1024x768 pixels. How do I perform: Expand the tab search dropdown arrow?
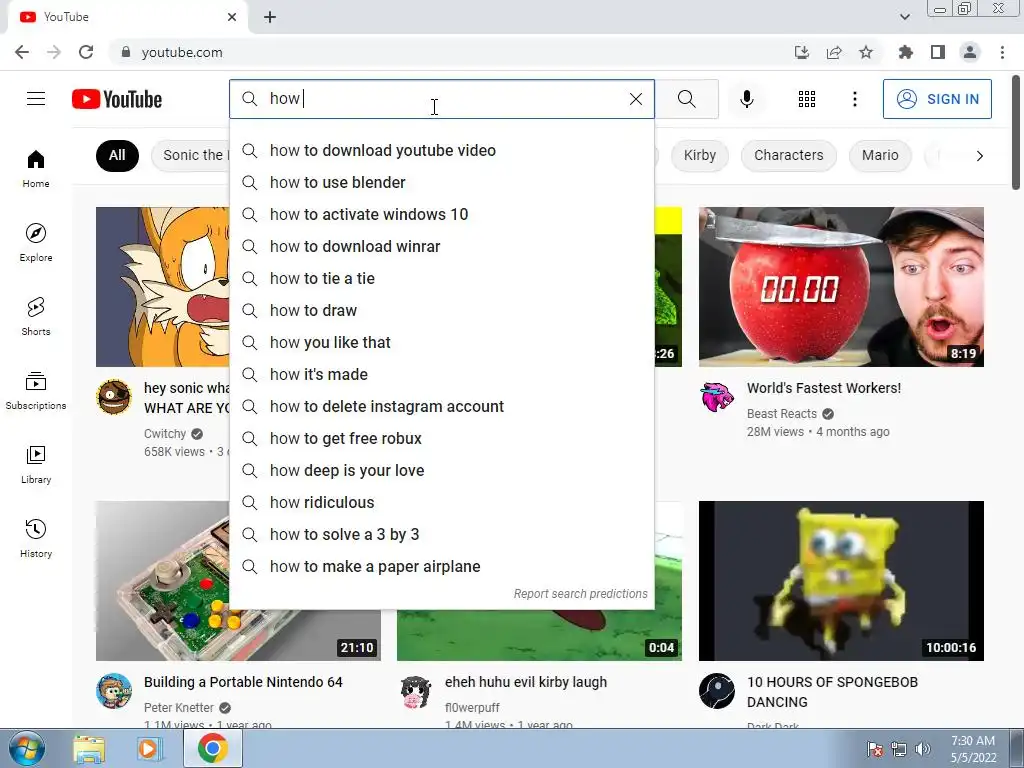tap(904, 17)
